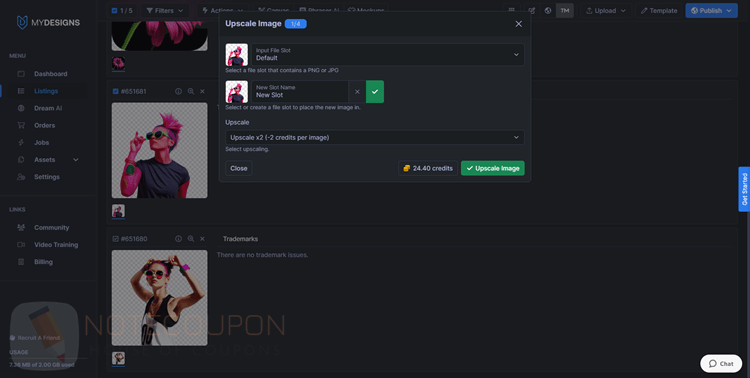
Task: Open Jobs from the sidebar
Action: [42, 143]
